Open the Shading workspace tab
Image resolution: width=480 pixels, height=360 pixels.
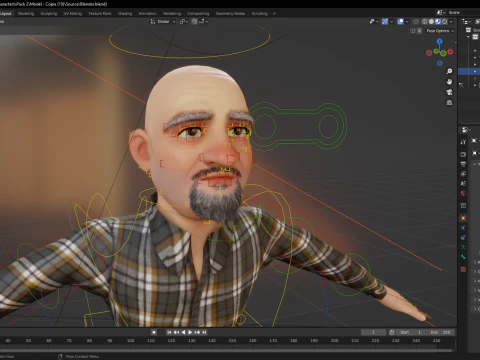tap(125, 14)
